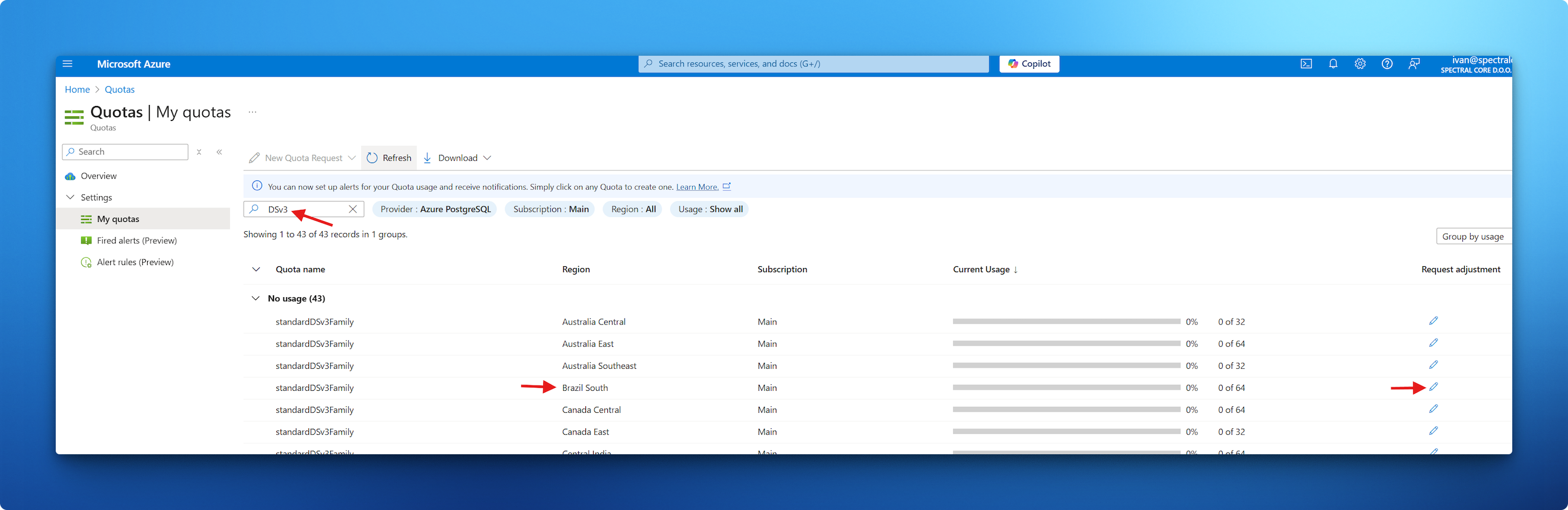Image resolution: width=1568 pixels, height=510 pixels.
Task: Click the feedback icon in header
Action: pos(1414,64)
